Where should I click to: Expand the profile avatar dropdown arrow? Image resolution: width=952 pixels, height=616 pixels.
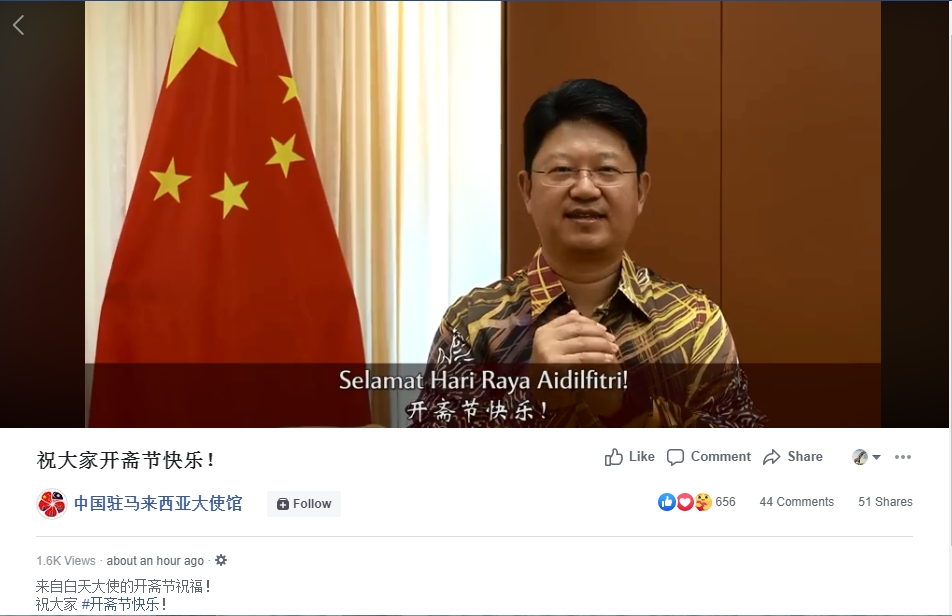point(876,457)
